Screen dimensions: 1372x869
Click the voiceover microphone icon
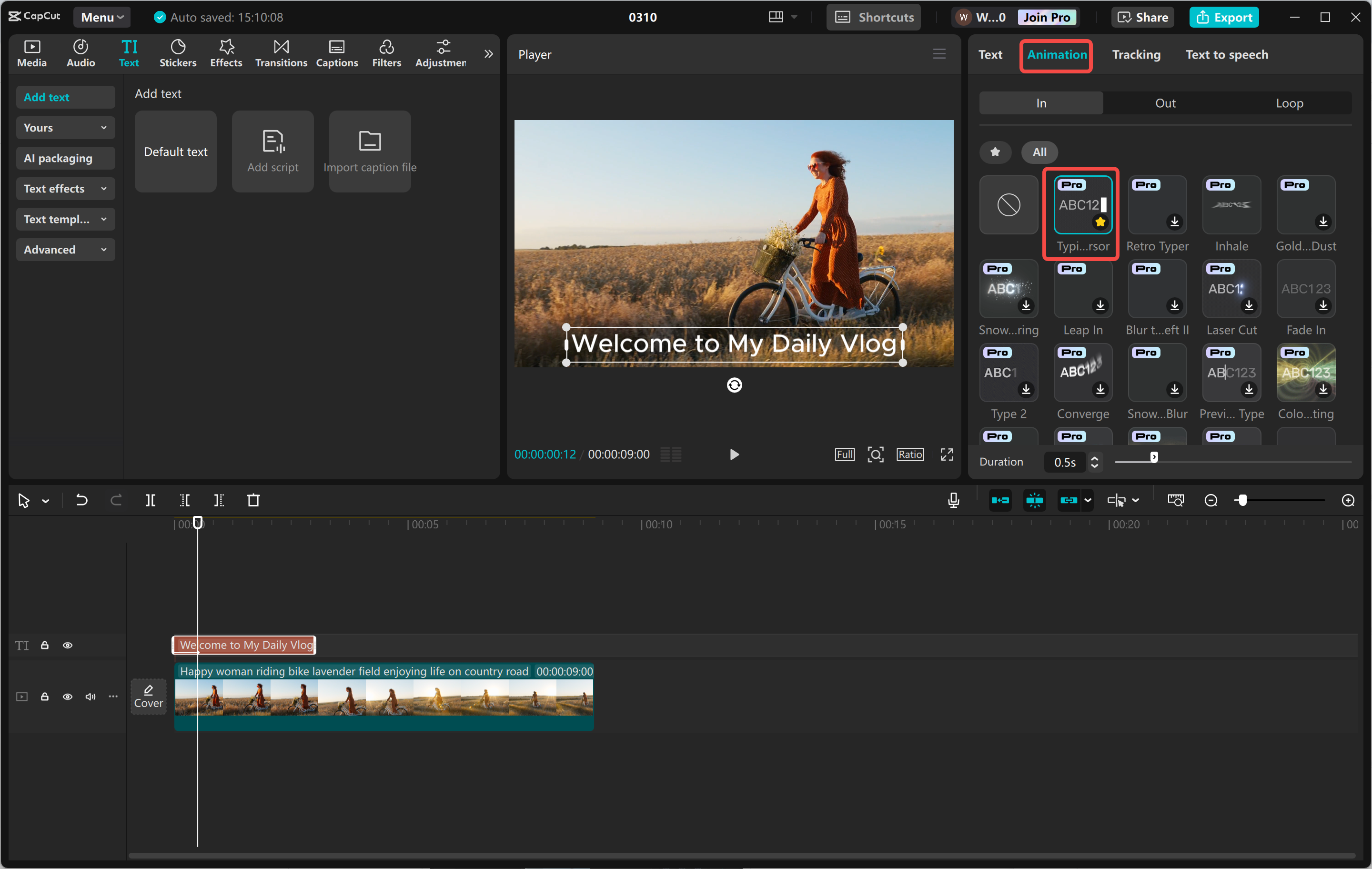pos(953,500)
